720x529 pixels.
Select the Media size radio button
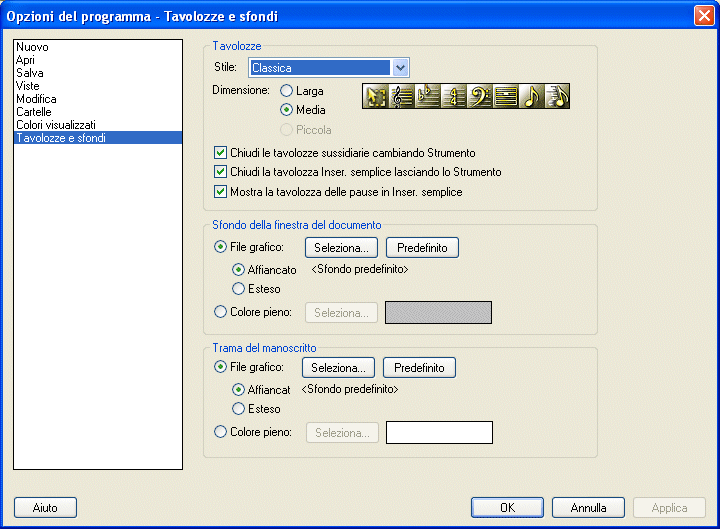pos(286,110)
